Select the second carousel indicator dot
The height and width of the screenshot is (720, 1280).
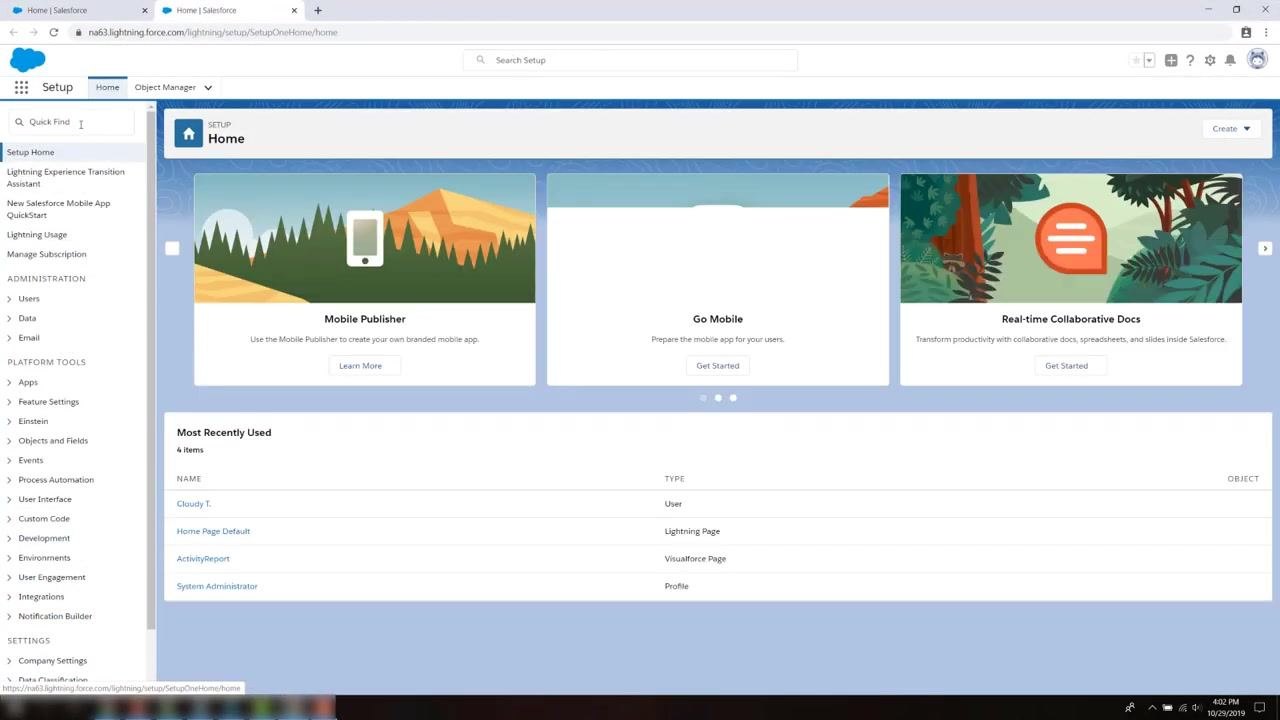[718, 398]
